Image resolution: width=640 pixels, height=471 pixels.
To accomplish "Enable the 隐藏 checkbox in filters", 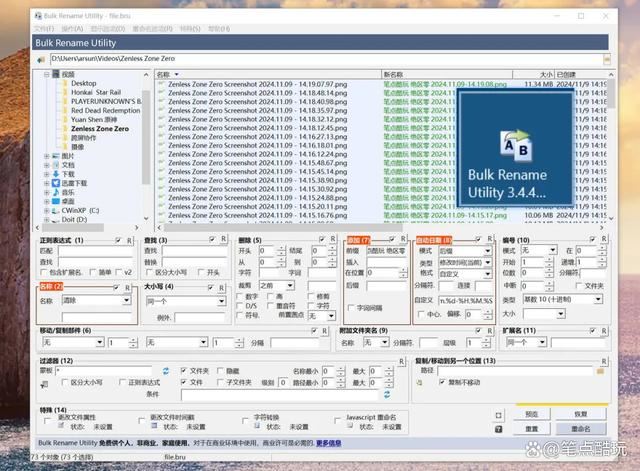I will 218,370.
